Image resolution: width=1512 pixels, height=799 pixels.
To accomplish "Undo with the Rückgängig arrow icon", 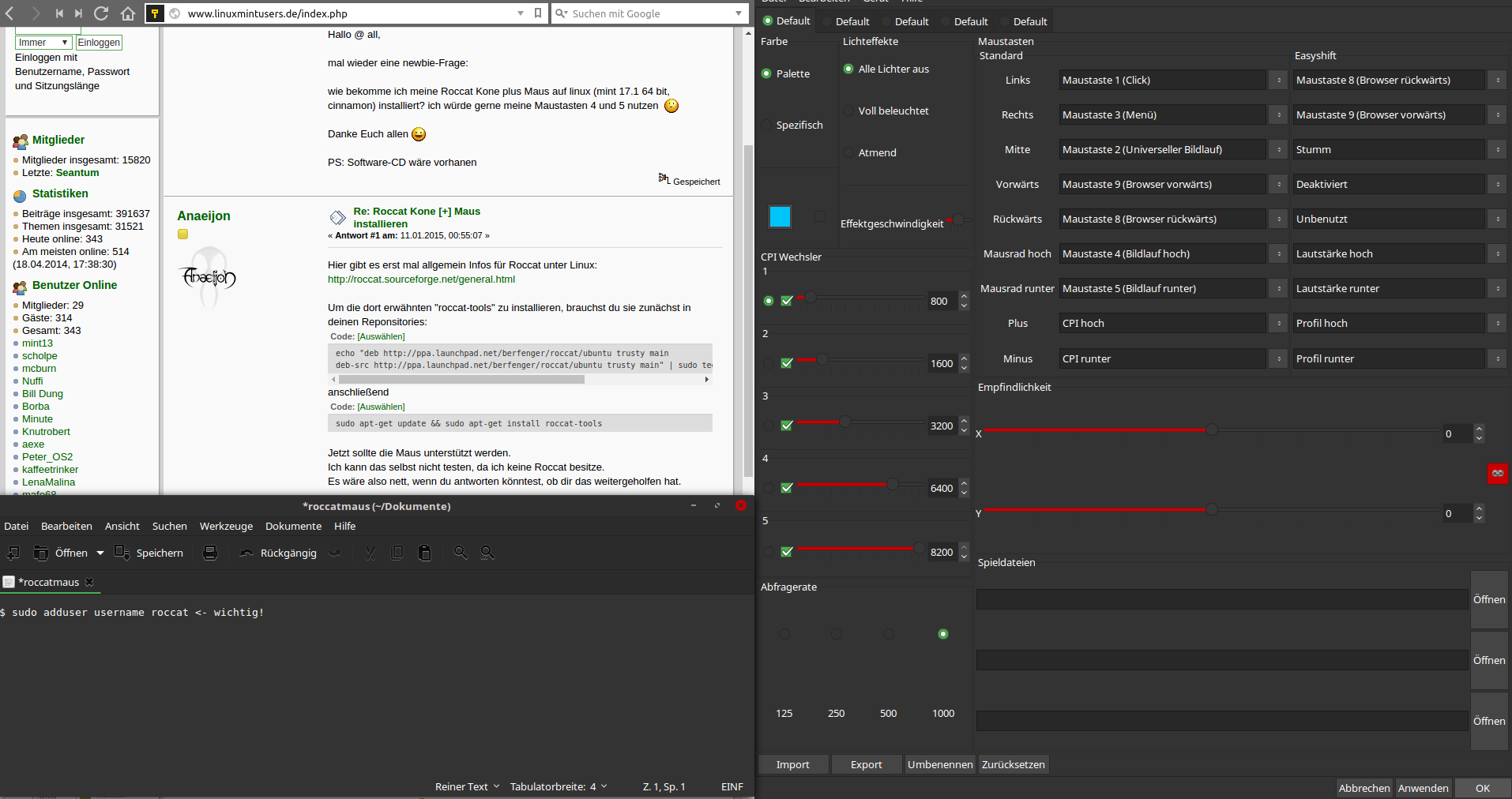I will click(x=246, y=553).
